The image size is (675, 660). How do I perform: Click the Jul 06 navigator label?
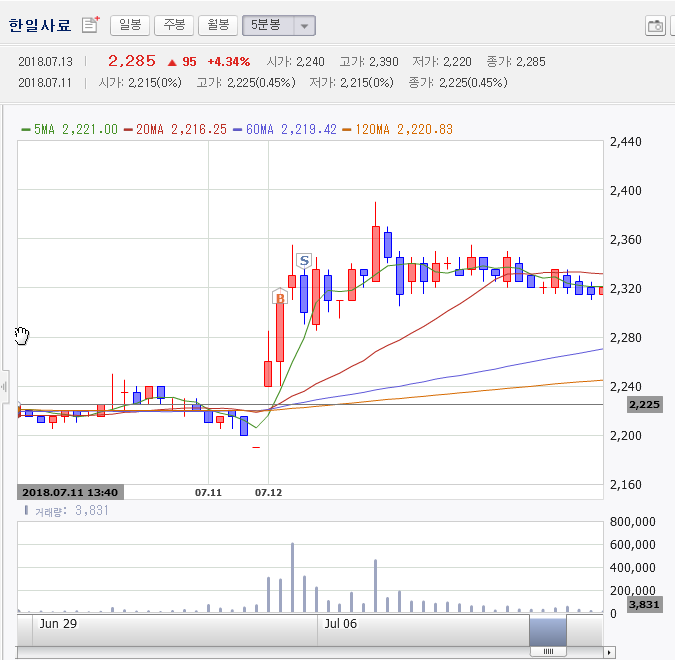click(341, 623)
